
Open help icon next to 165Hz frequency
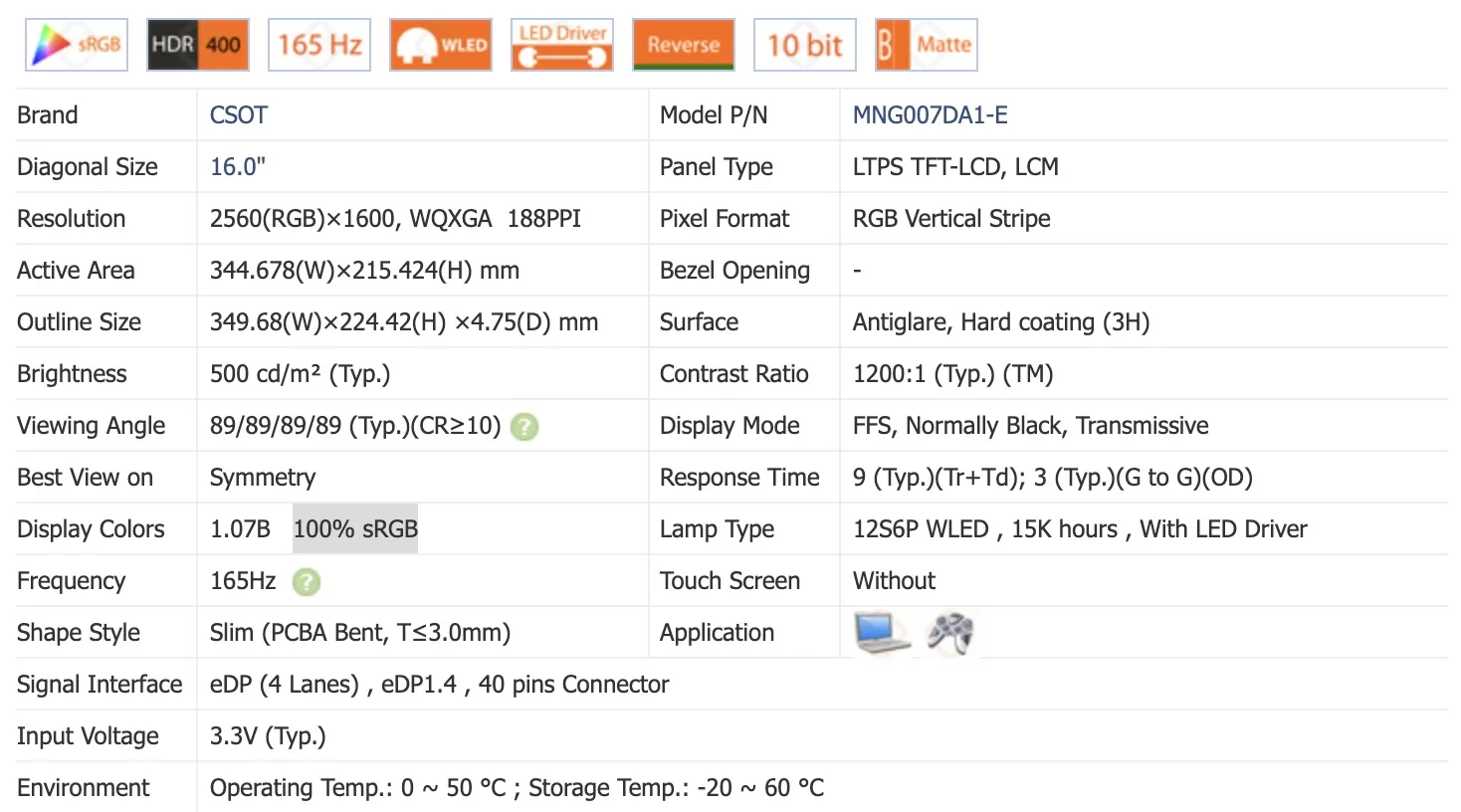click(x=307, y=582)
